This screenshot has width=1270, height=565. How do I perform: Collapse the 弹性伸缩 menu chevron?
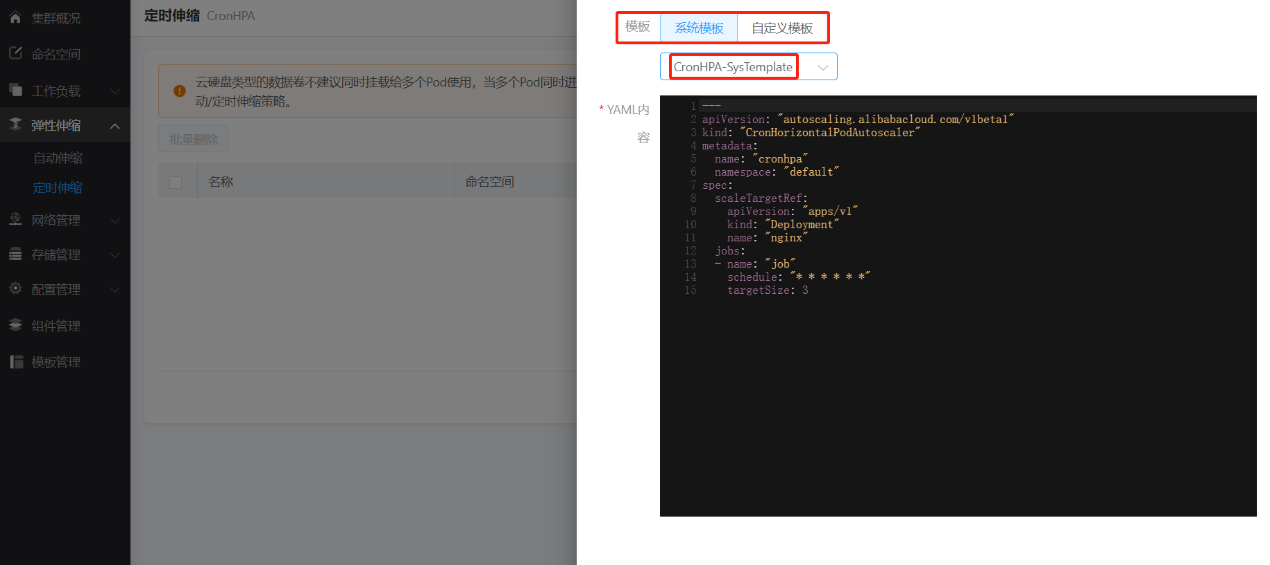(x=115, y=126)
